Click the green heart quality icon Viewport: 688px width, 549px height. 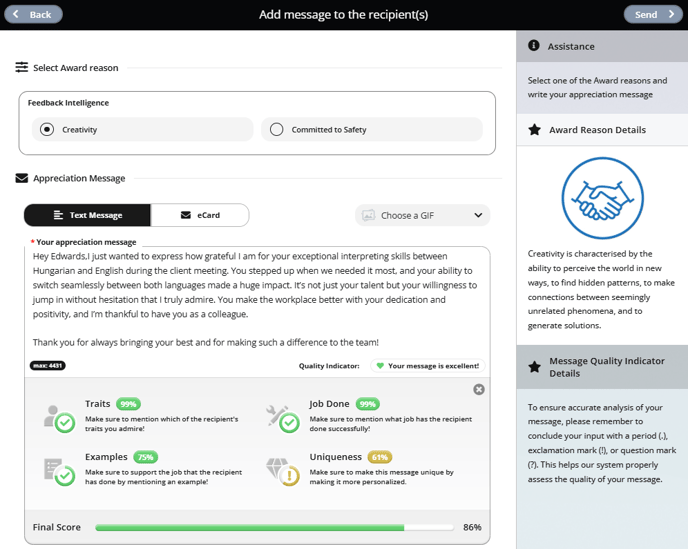[380, 366]
